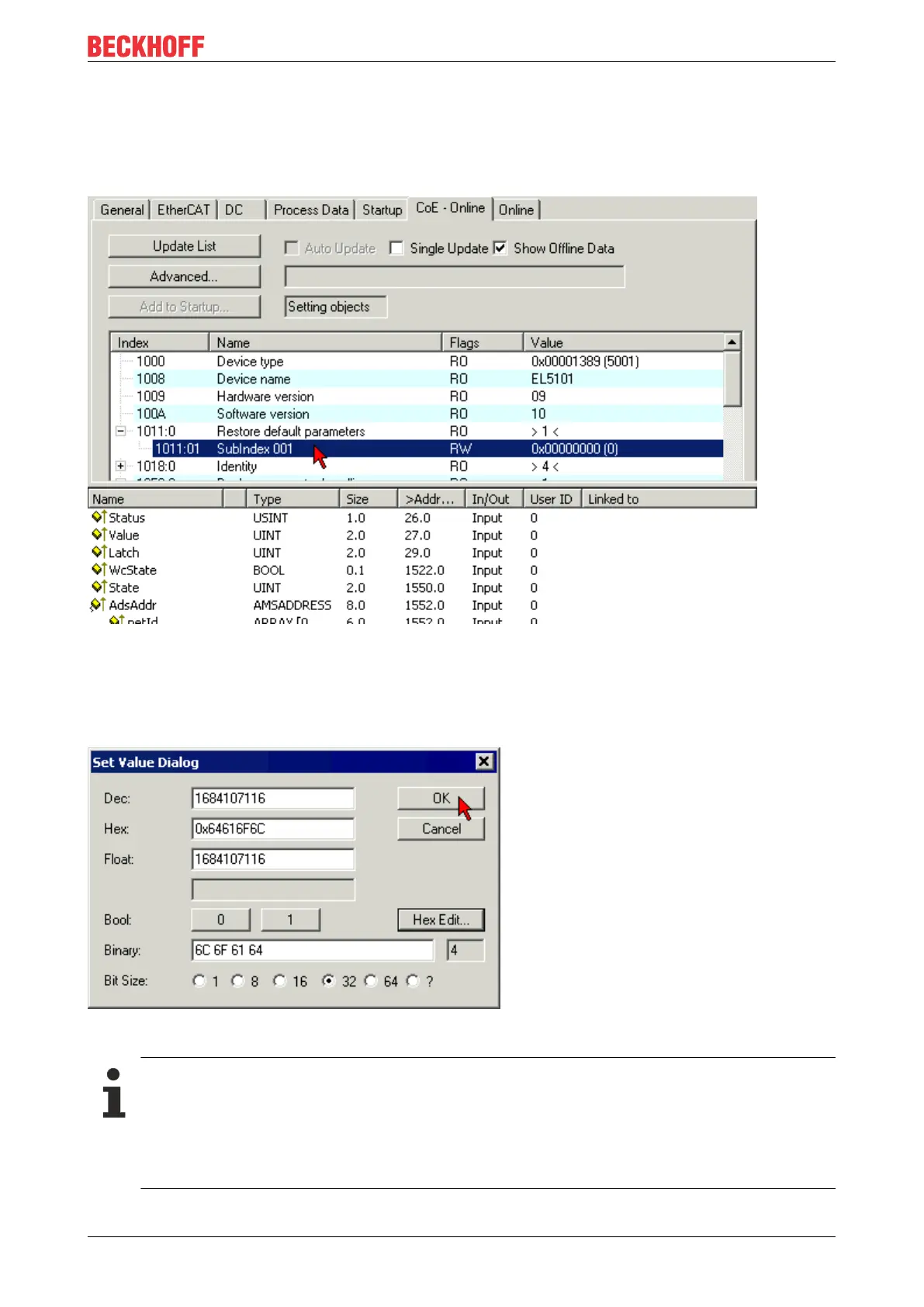Viewport: 924px width, 1307px height.
Task: Select the CoE - Online tab
Action: [x=450, y=208]
